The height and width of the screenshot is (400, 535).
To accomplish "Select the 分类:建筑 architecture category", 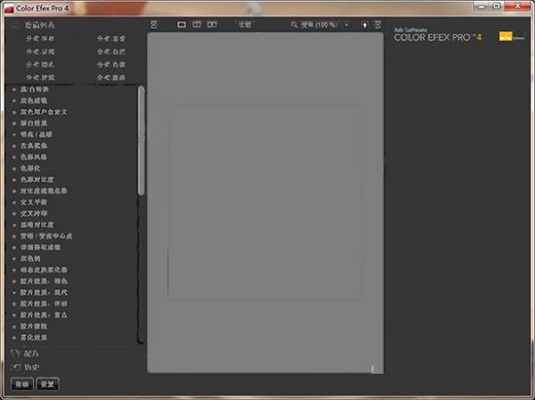I will point(40,77).
